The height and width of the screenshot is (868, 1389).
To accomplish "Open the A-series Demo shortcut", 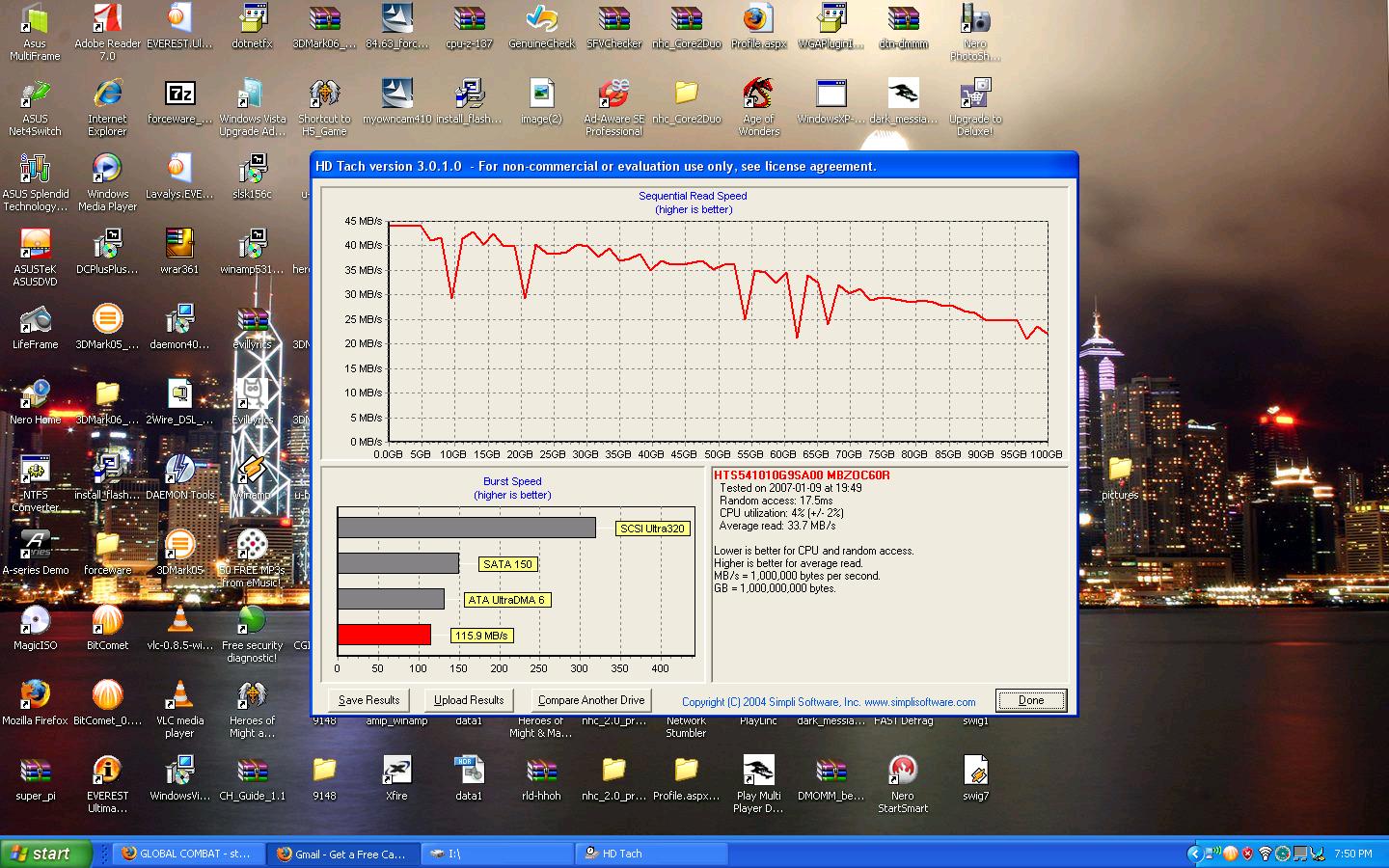I will (x=35, y=553).
